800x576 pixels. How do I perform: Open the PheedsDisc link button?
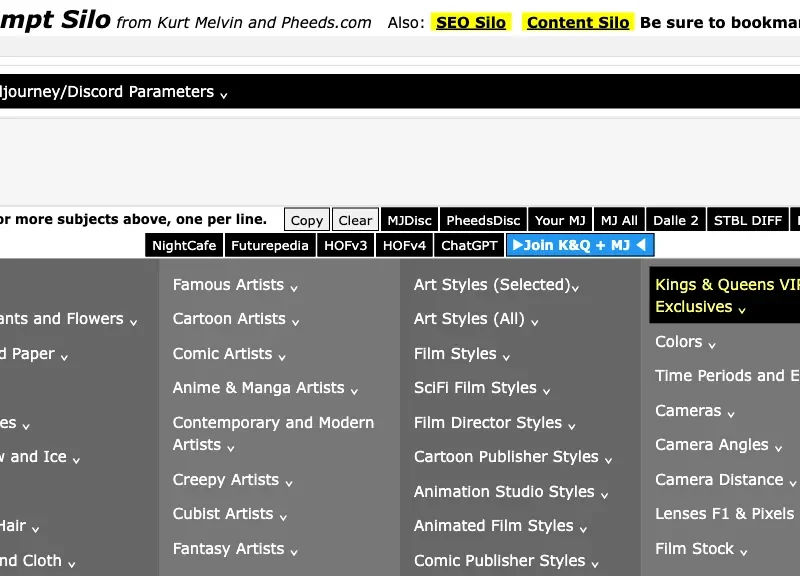[x=483, y=220]
